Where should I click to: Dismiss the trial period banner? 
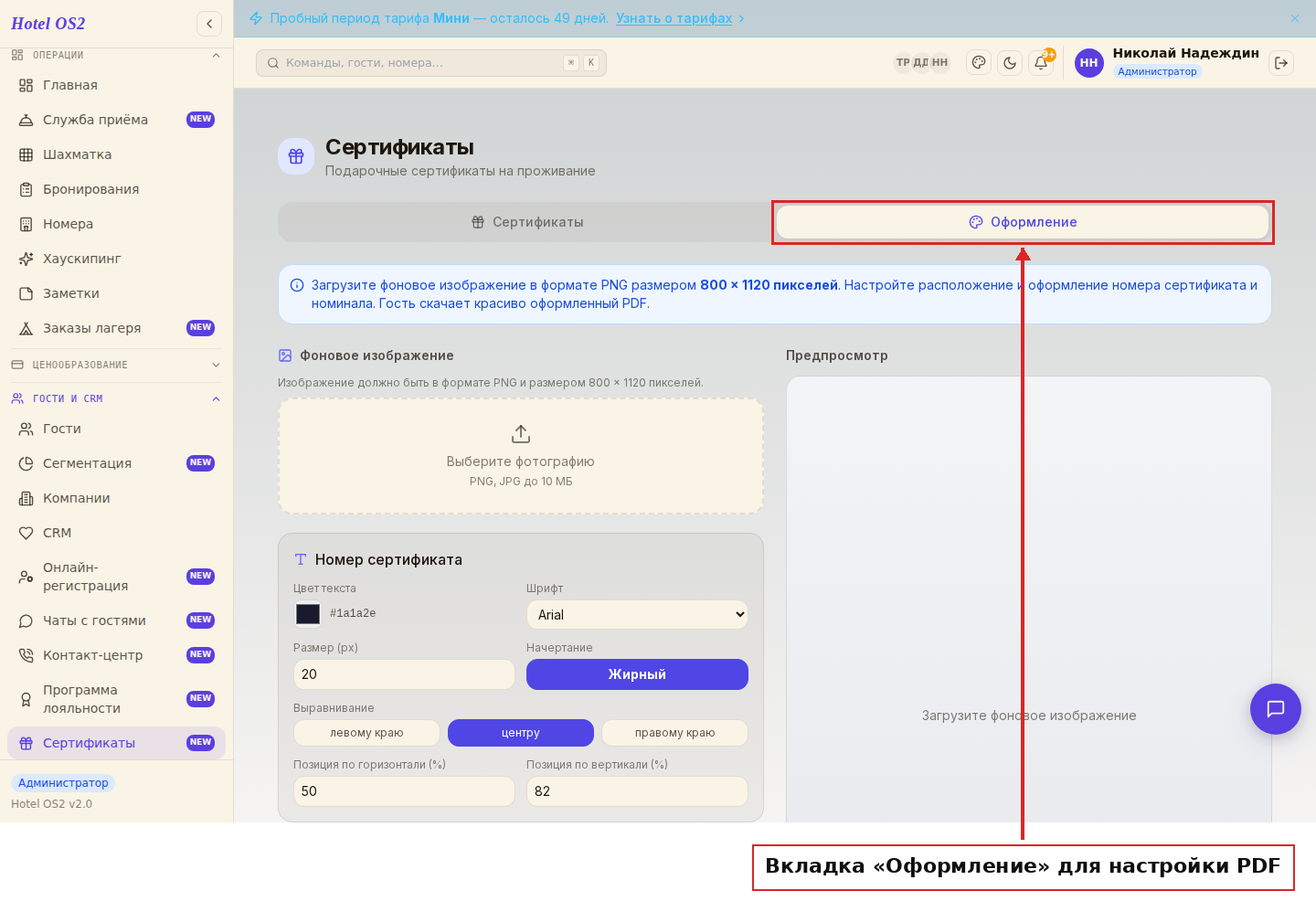pyautogui.click(x=1295, y=18)
